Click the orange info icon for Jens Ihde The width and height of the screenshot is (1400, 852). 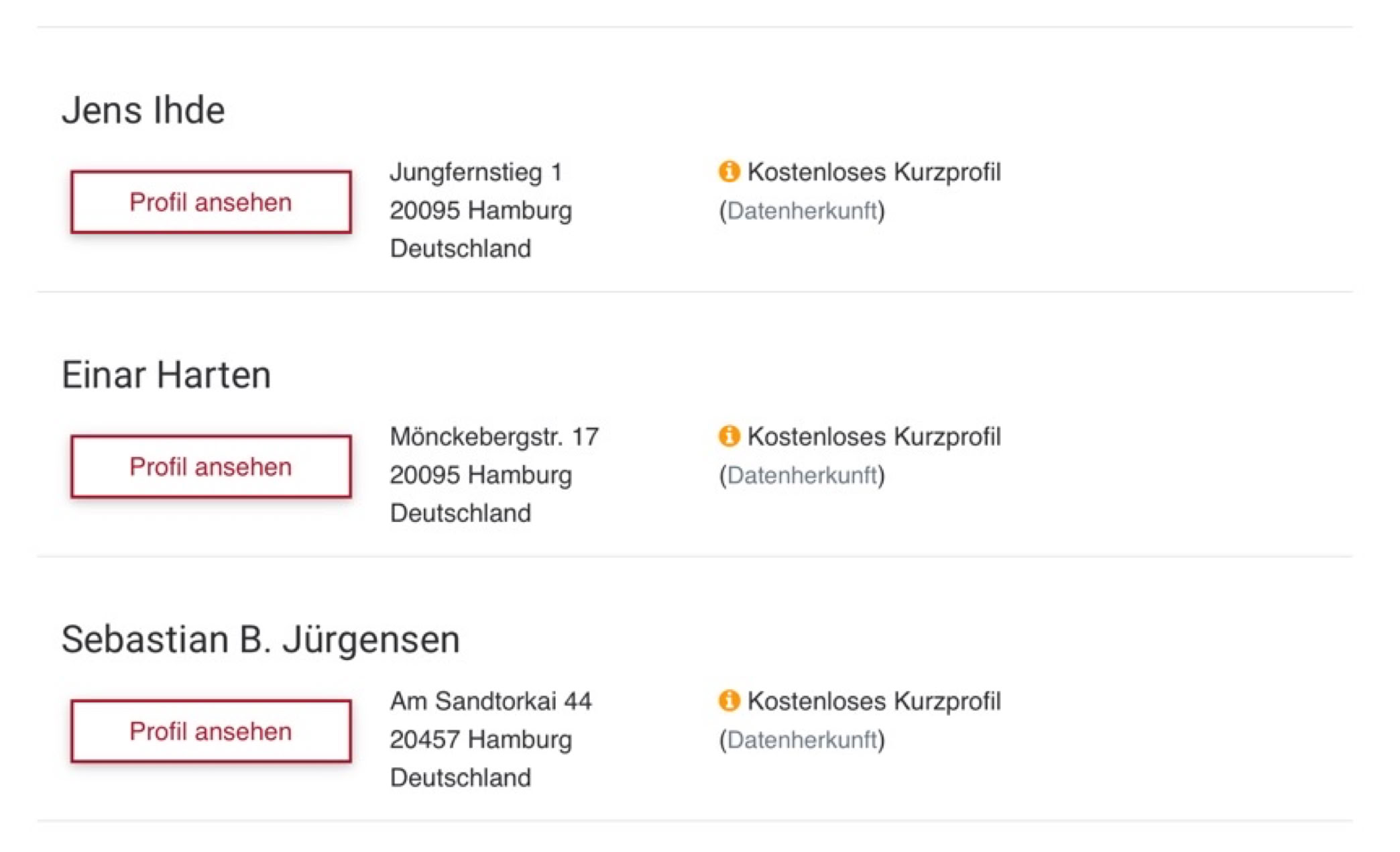pyautogui.click(x=729, y=172)
